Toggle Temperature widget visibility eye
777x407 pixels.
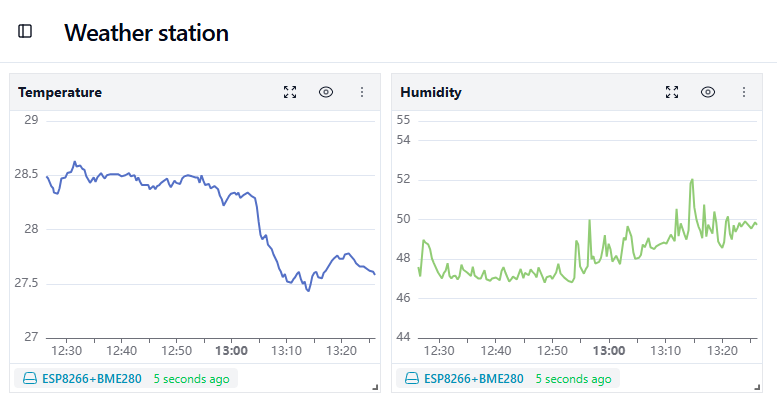[326, 92]
